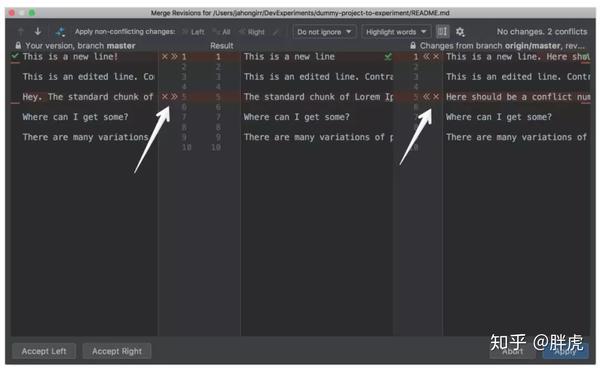Viewport: 600px width, 368px height.
Task: Click 'No changes. 2 conflicts' status text
Action: [x=542, y=31]
